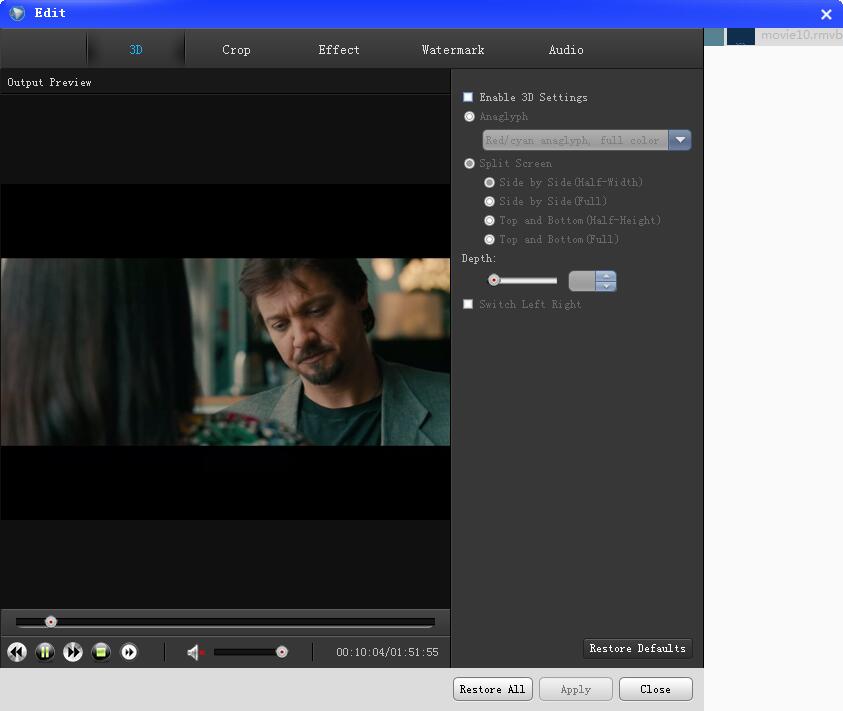This screenshot has width=843, height=711.
Task: Select movie10.rmvb in the background window
Action: 801,35
